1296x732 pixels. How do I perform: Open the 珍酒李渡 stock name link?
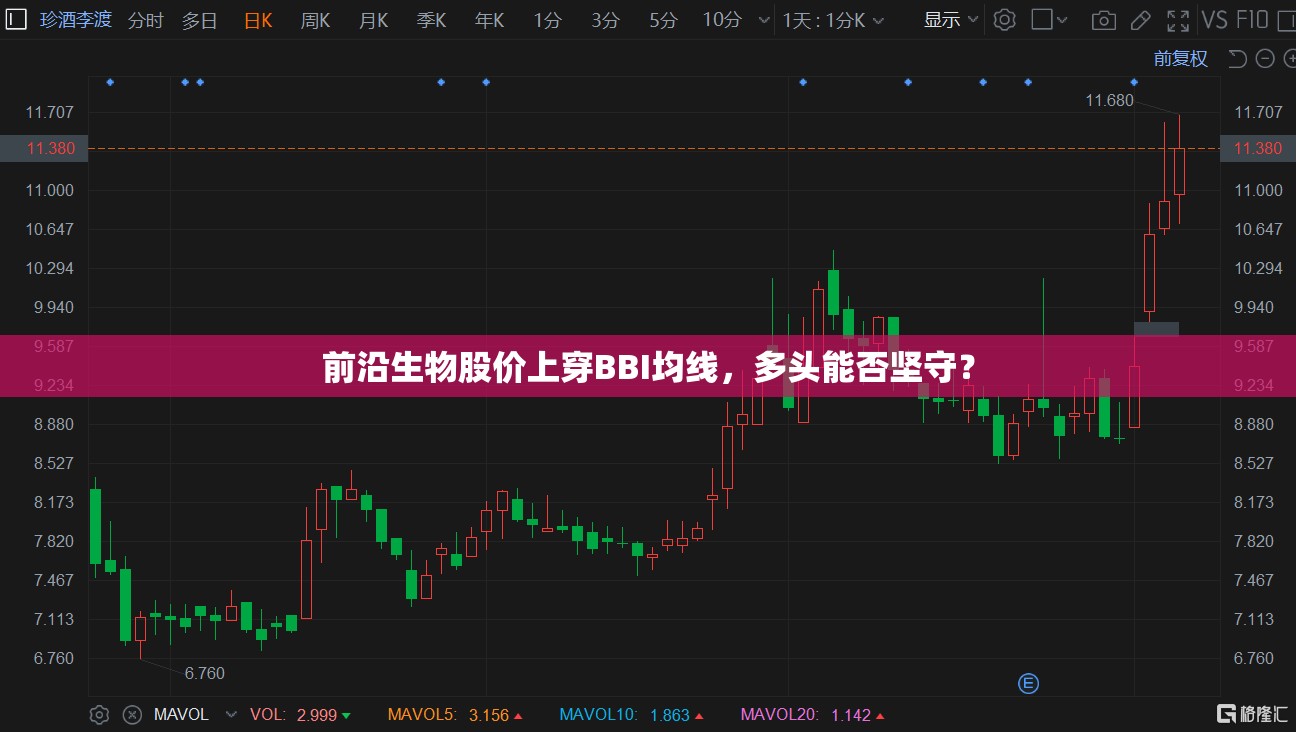click(x=76, y=20)
